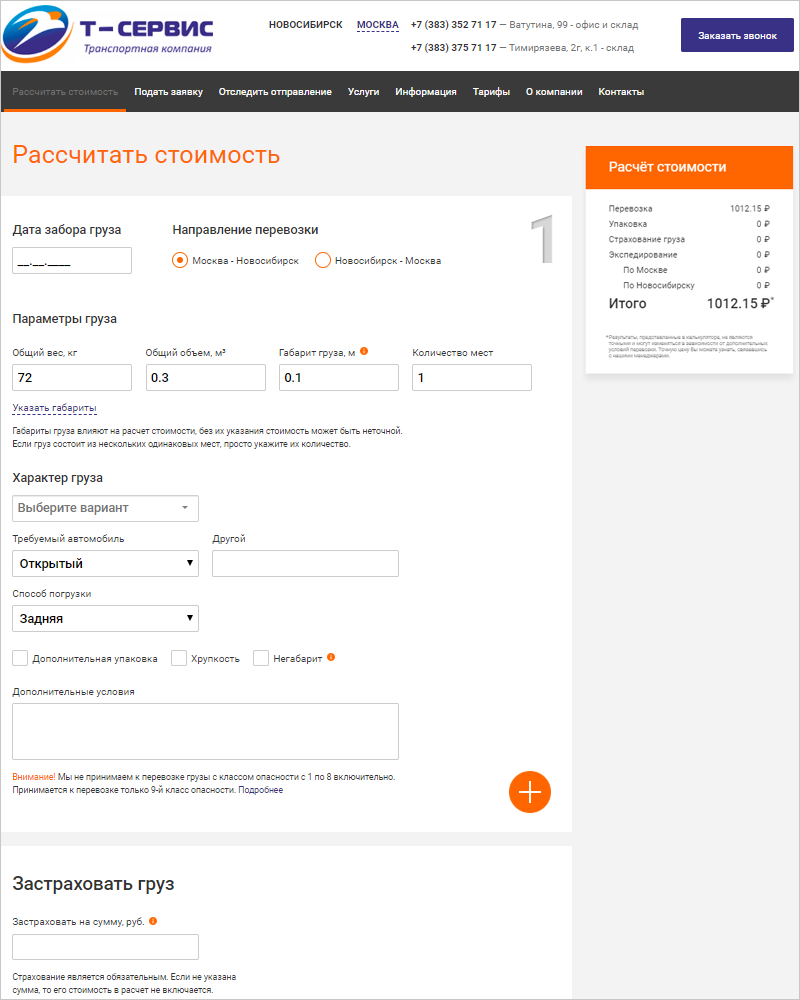Expand the Требуемый автомобиль dropdown
Image resolution: width=800 pixels, height=1000 pixels.
point(105,564)
